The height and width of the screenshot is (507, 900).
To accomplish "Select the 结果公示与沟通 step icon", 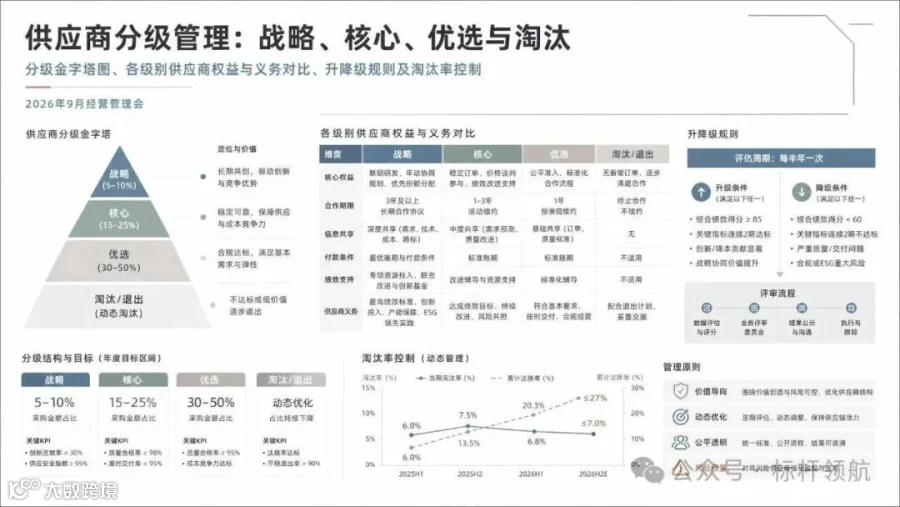I will (x=802, y=308).
